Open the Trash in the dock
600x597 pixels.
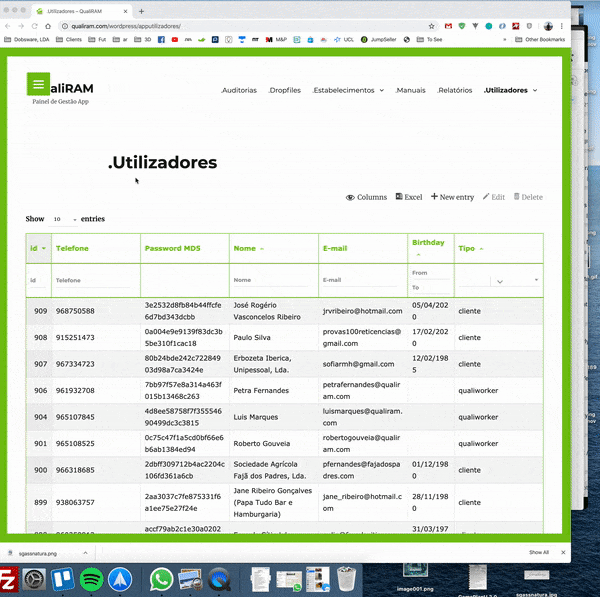coord(346,578)
